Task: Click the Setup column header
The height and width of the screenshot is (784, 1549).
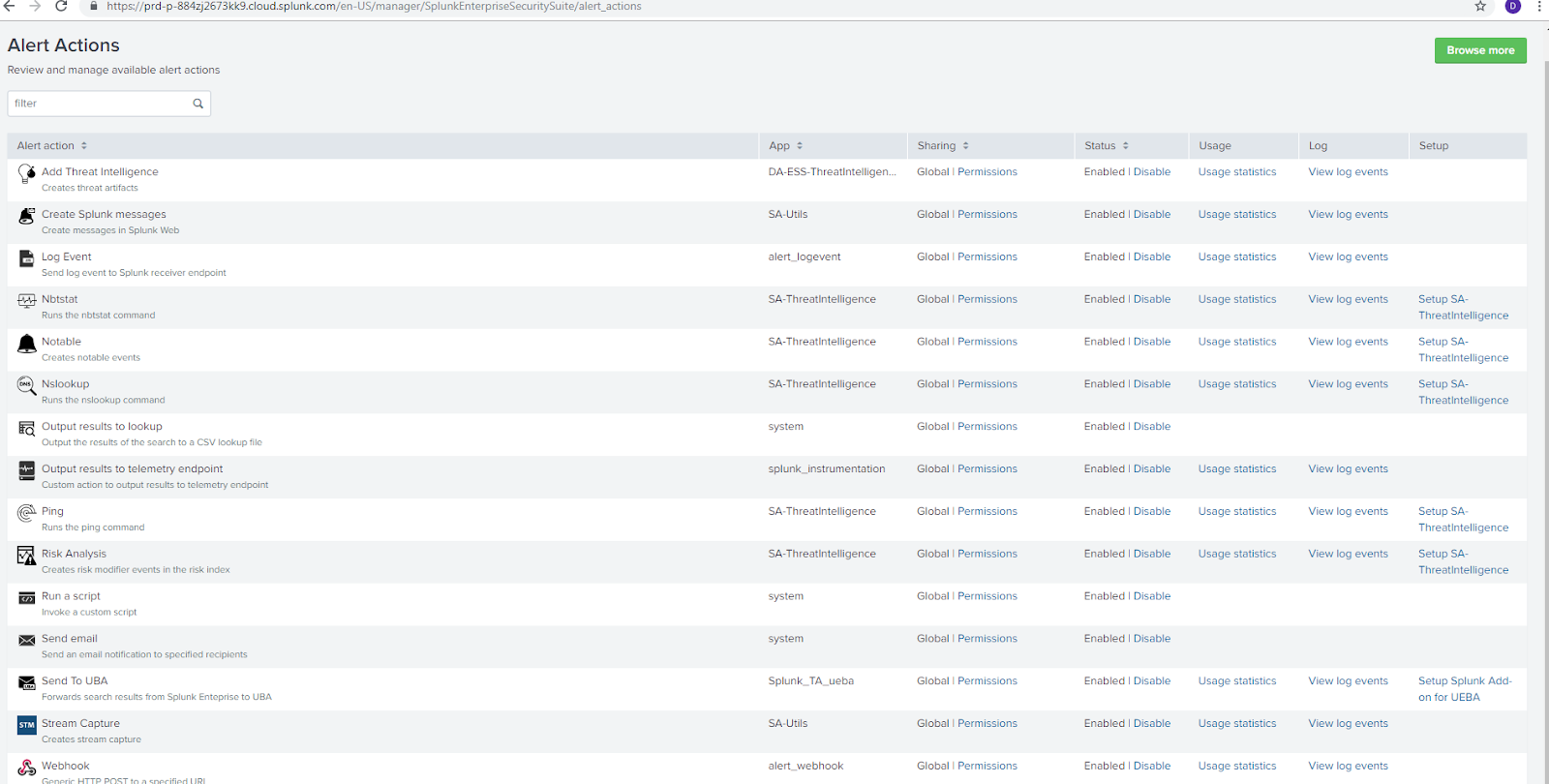Action: pos(1434,146)
